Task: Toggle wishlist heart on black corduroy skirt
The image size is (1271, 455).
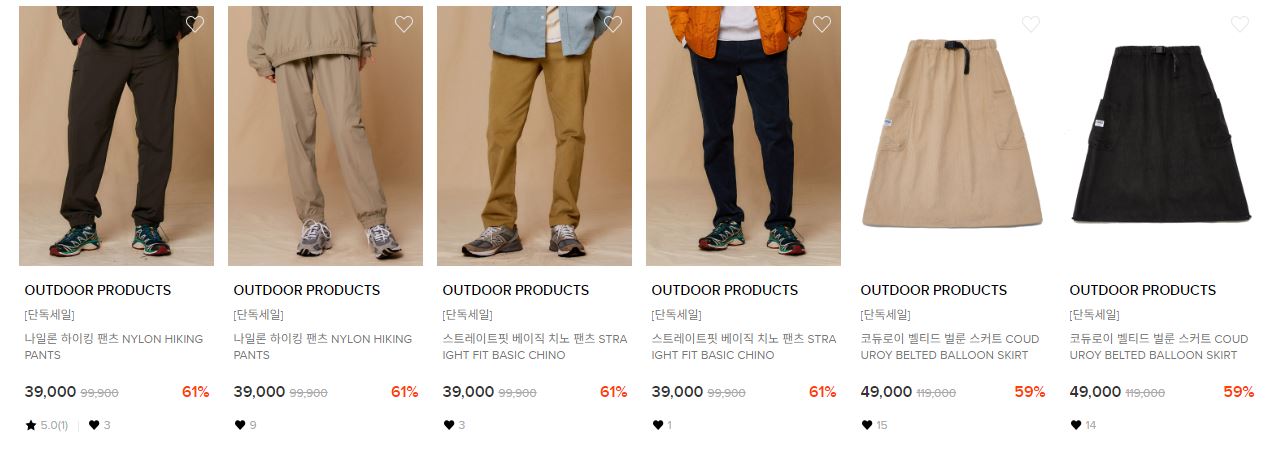Action: (x=1240, y=24)
